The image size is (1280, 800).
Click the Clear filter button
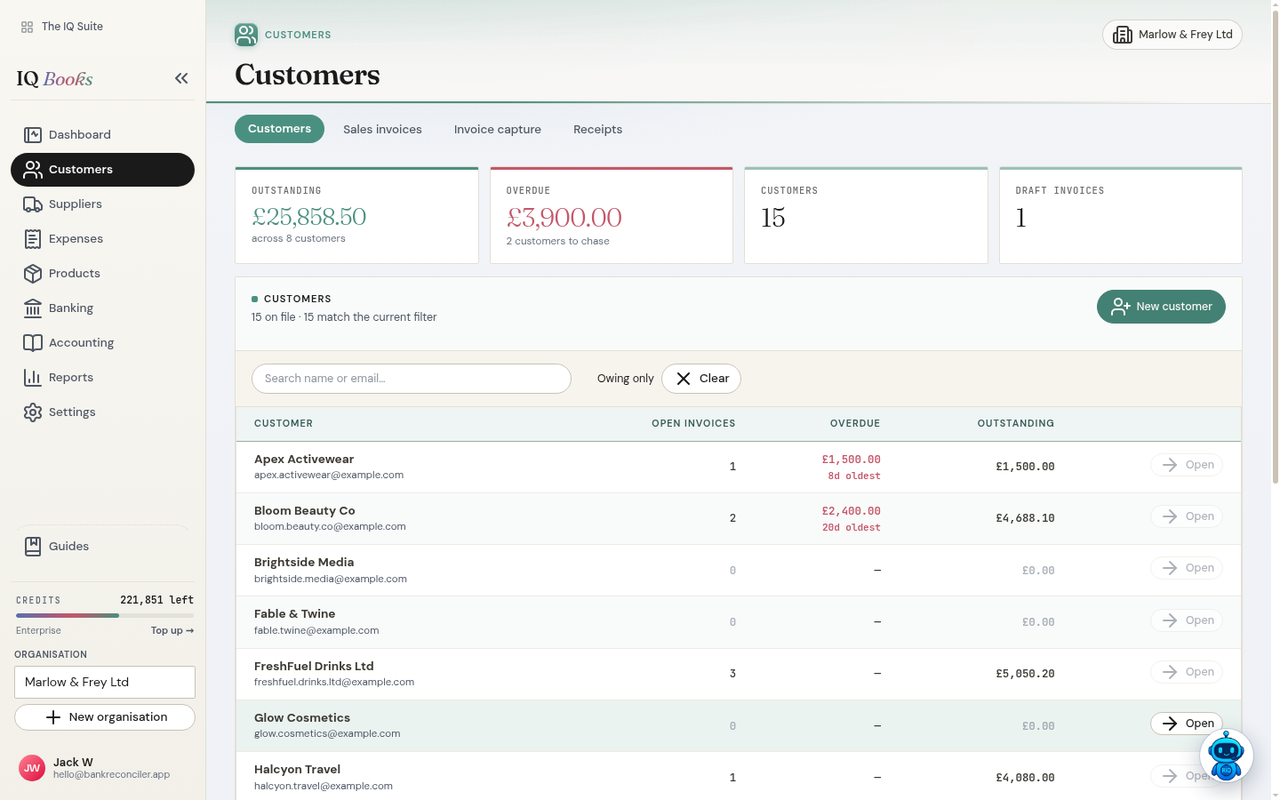(701, 379)
